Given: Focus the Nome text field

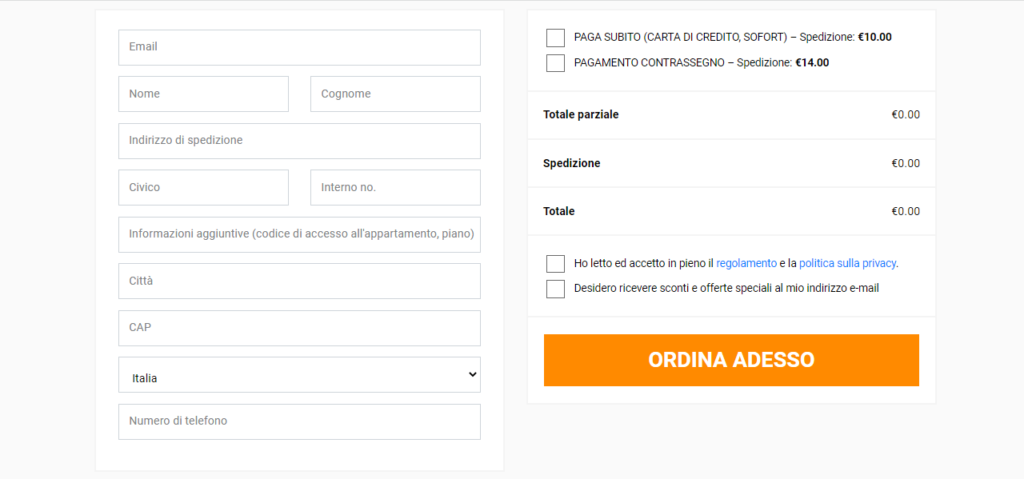Looking at the screenshot, I should click(203, 94).
